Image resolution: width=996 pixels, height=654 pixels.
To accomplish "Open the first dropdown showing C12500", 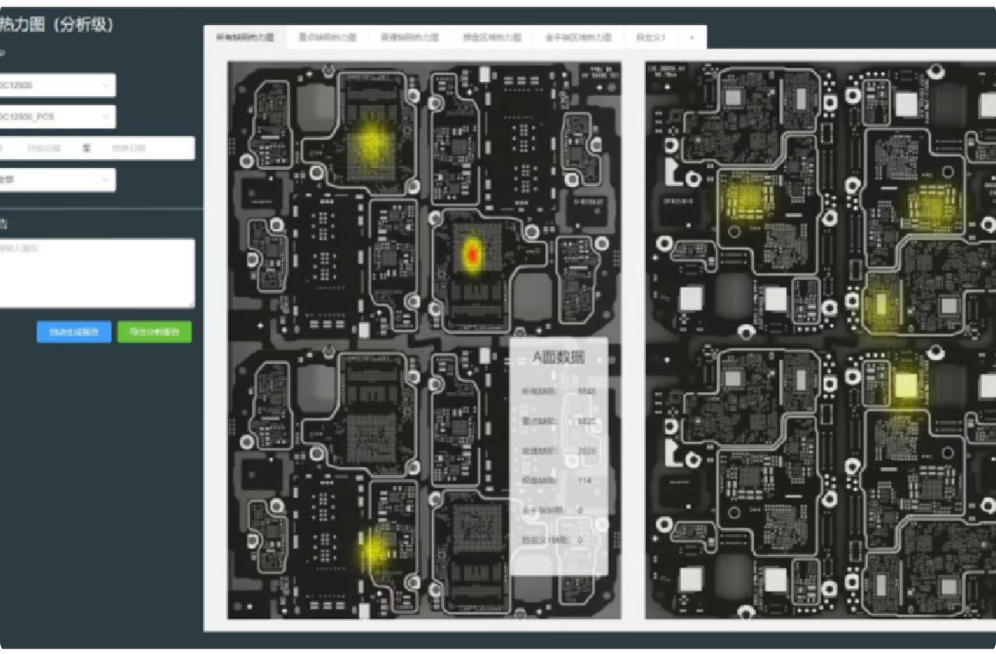I will (x=57, y=86).
